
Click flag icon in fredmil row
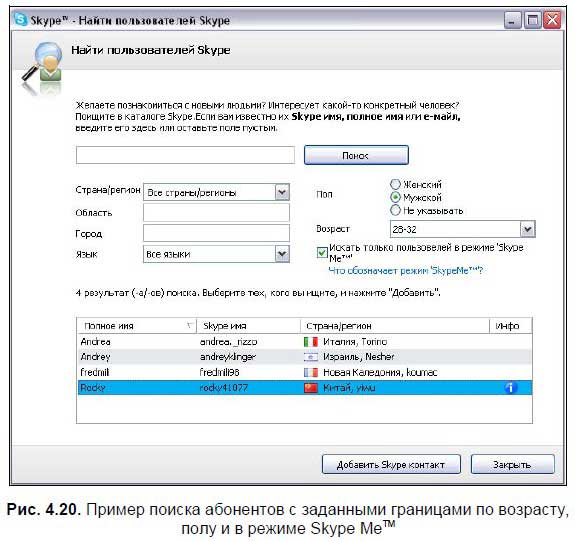click(311, 373)
